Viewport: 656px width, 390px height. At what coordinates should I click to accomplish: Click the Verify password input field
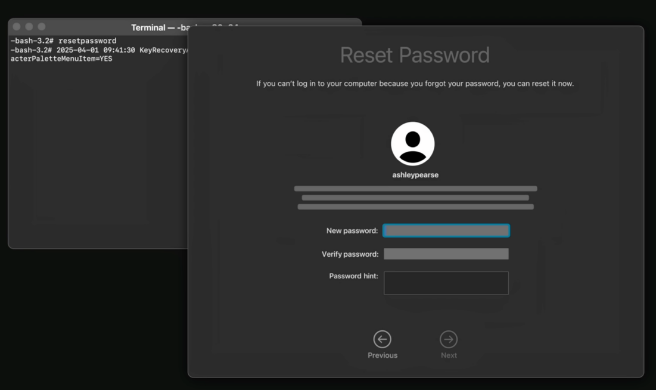coord(446,254)
